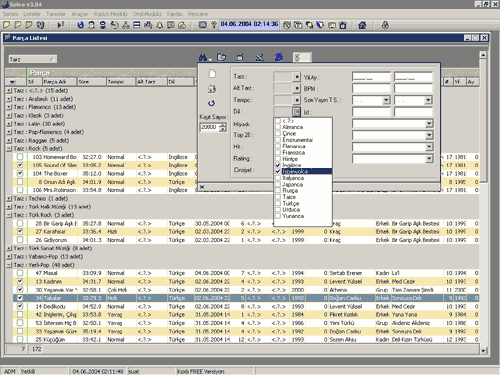Open the Listeler menu
This screenshot has width=500, height=375.
pyautogui.click(x=32, y=14)
